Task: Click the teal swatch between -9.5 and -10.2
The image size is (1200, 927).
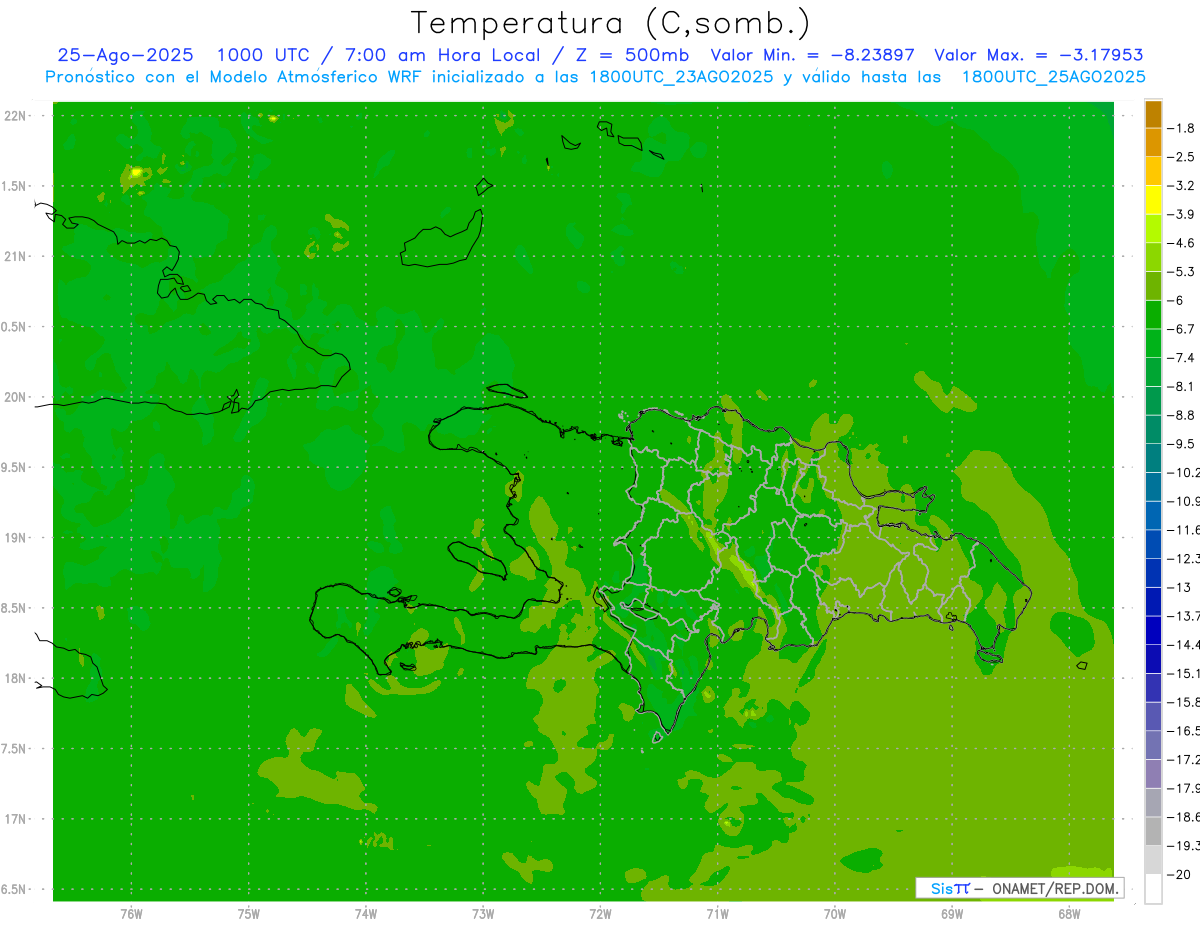Action: pos(1153,458)
